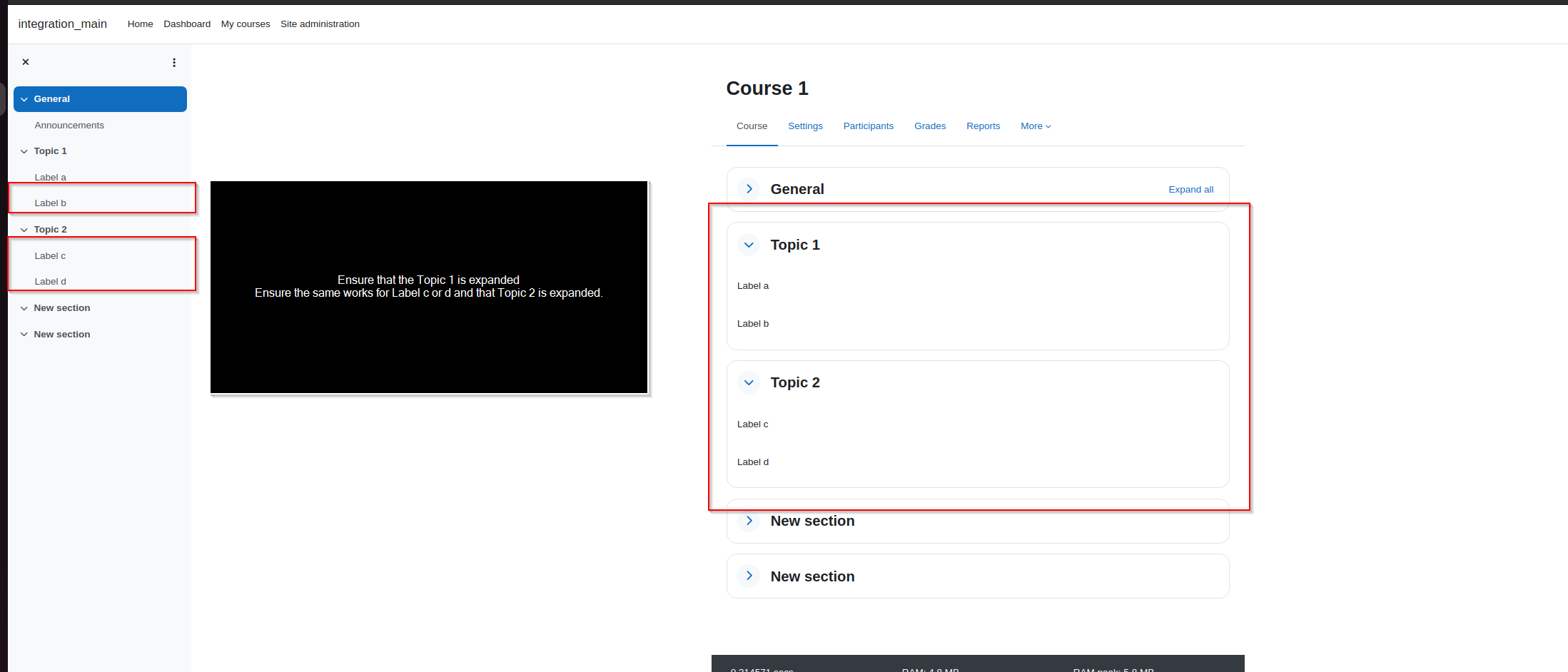Viewport: 1568px width, 672px height.
Task: Toggle first New section chevron in sidebar
Action: click(24, 308)
